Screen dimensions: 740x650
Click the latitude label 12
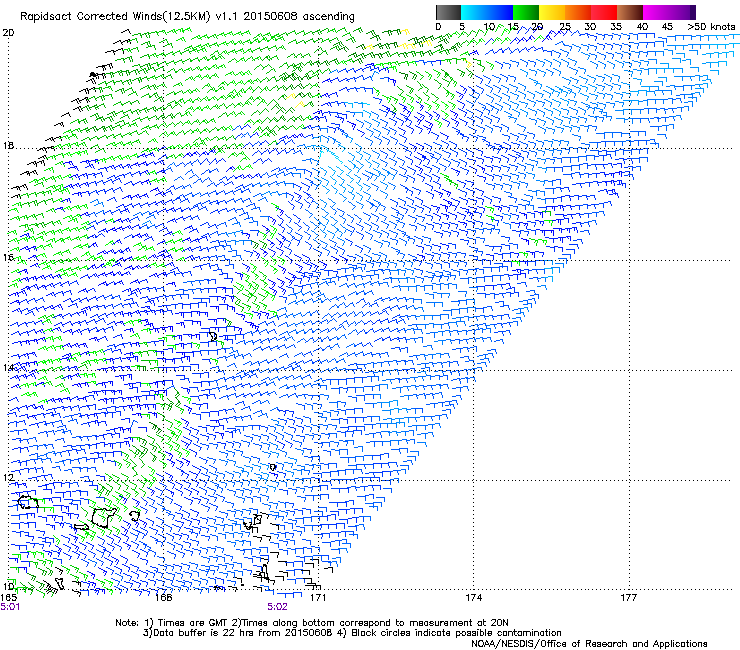coord(8,477)
